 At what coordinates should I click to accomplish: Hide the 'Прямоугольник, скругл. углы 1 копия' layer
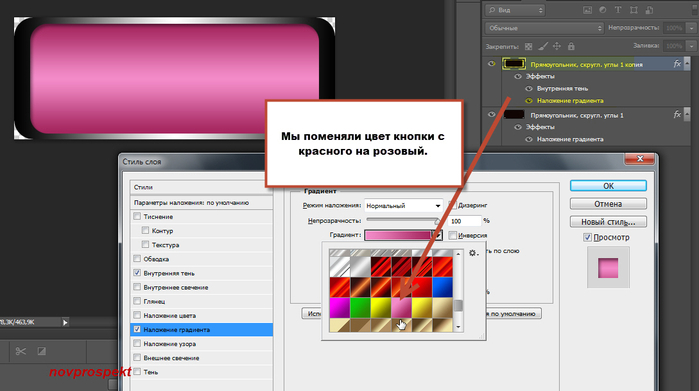click(491, 64)
